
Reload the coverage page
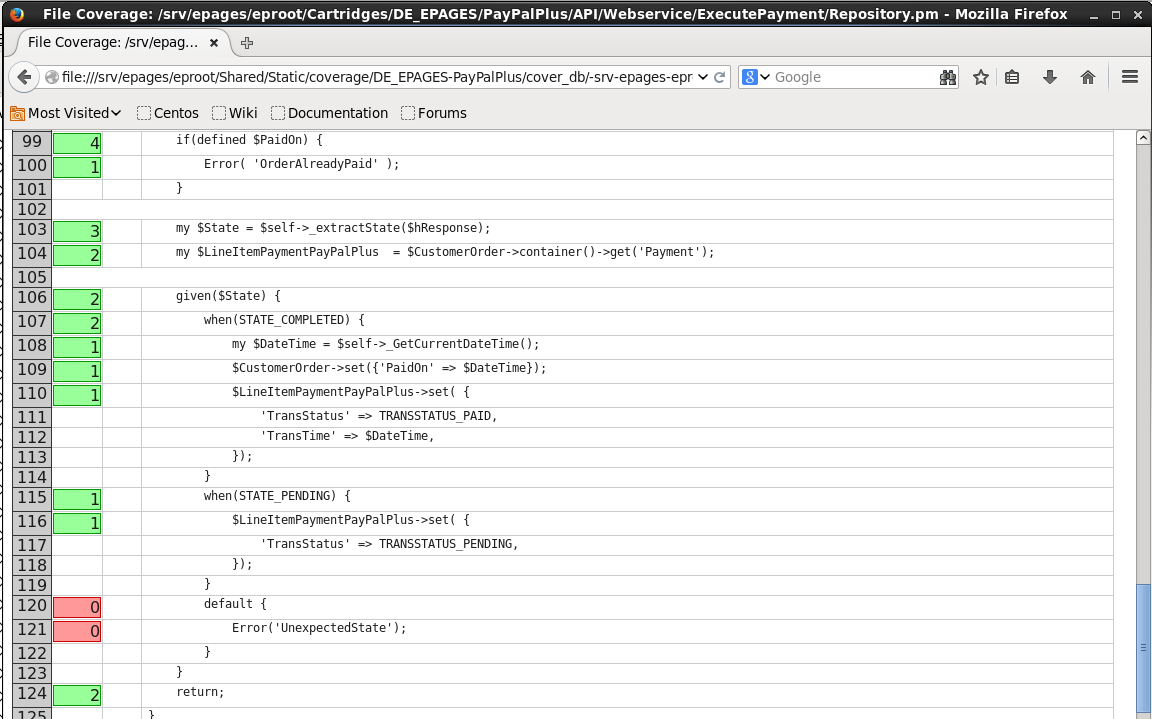pyautogui.click(x=720, y=77)
